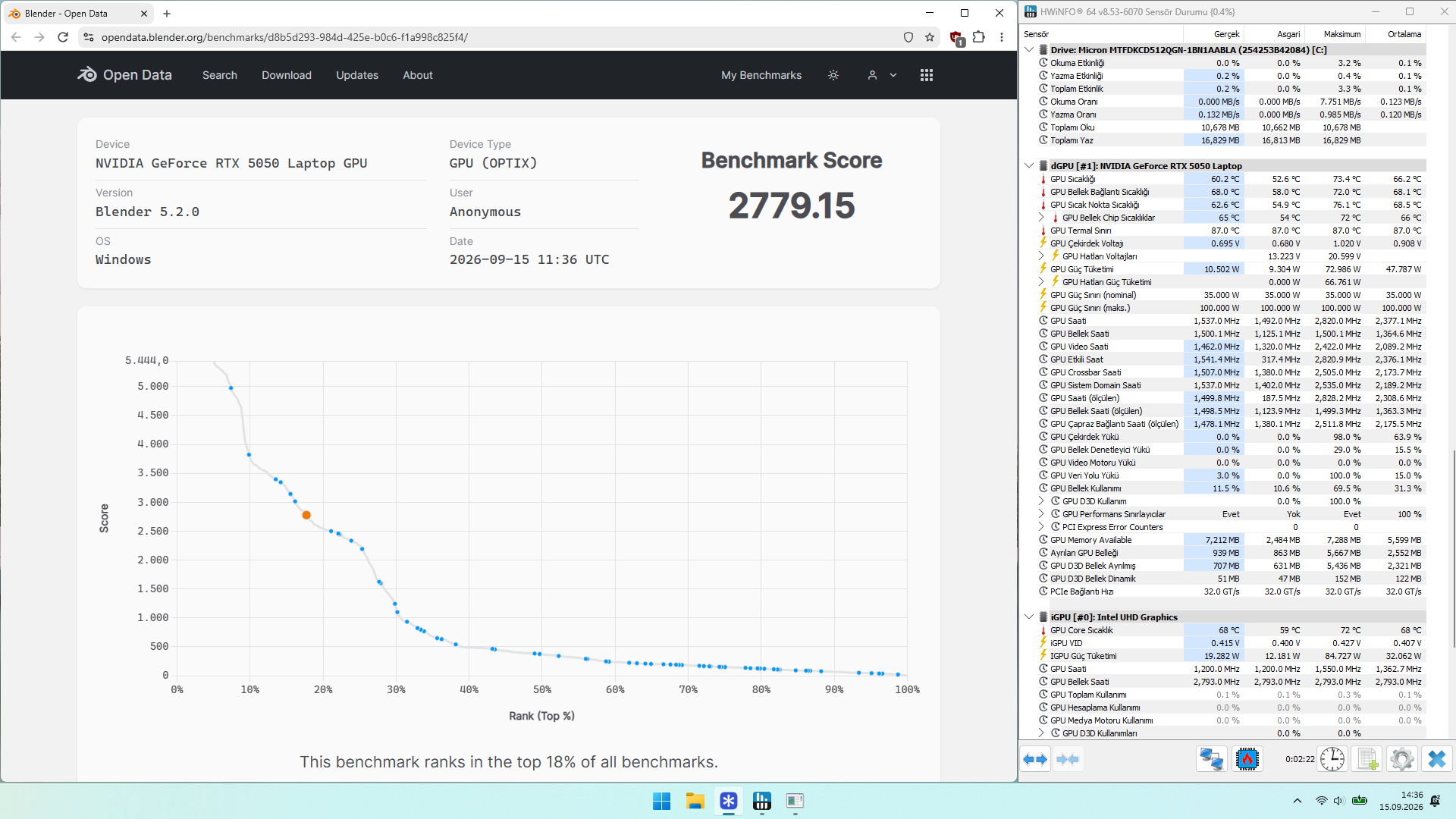Click the browser forward arrow

pyautogui.click(x=39, y=37)
